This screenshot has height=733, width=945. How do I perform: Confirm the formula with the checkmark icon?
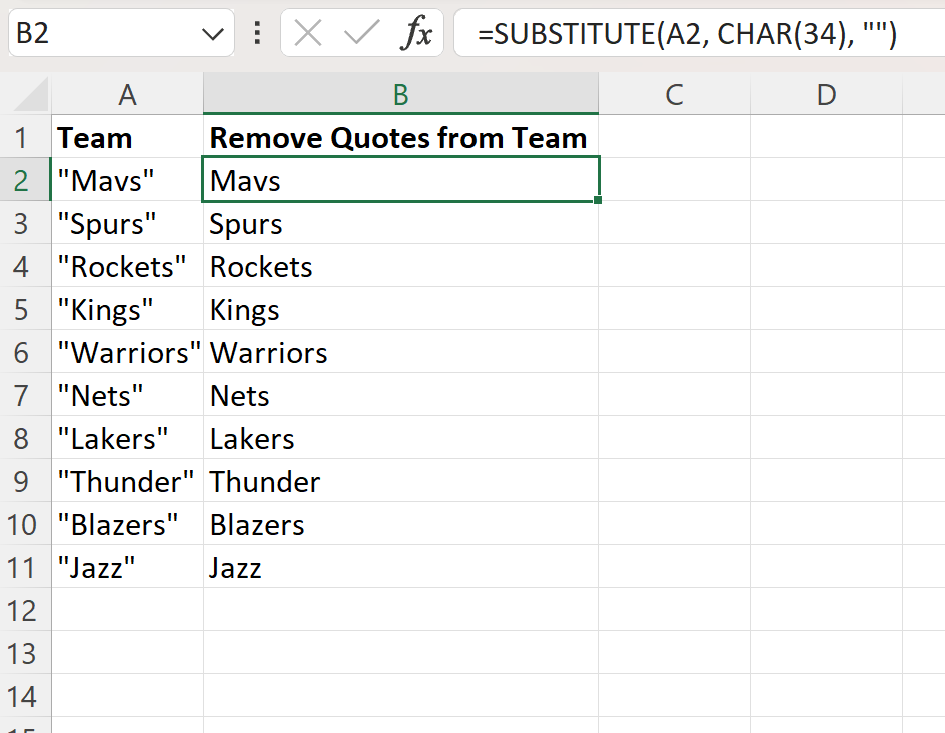coord(361,33)
